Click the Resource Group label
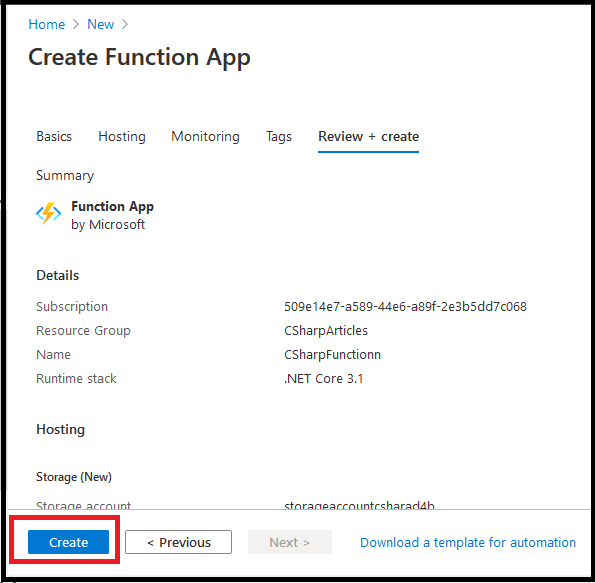Viewport: 595px width, 583px height. (x=83, y=331)
